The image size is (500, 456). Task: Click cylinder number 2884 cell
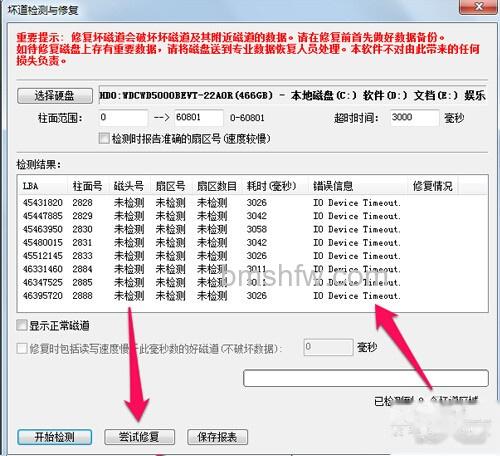pos(82,269)
